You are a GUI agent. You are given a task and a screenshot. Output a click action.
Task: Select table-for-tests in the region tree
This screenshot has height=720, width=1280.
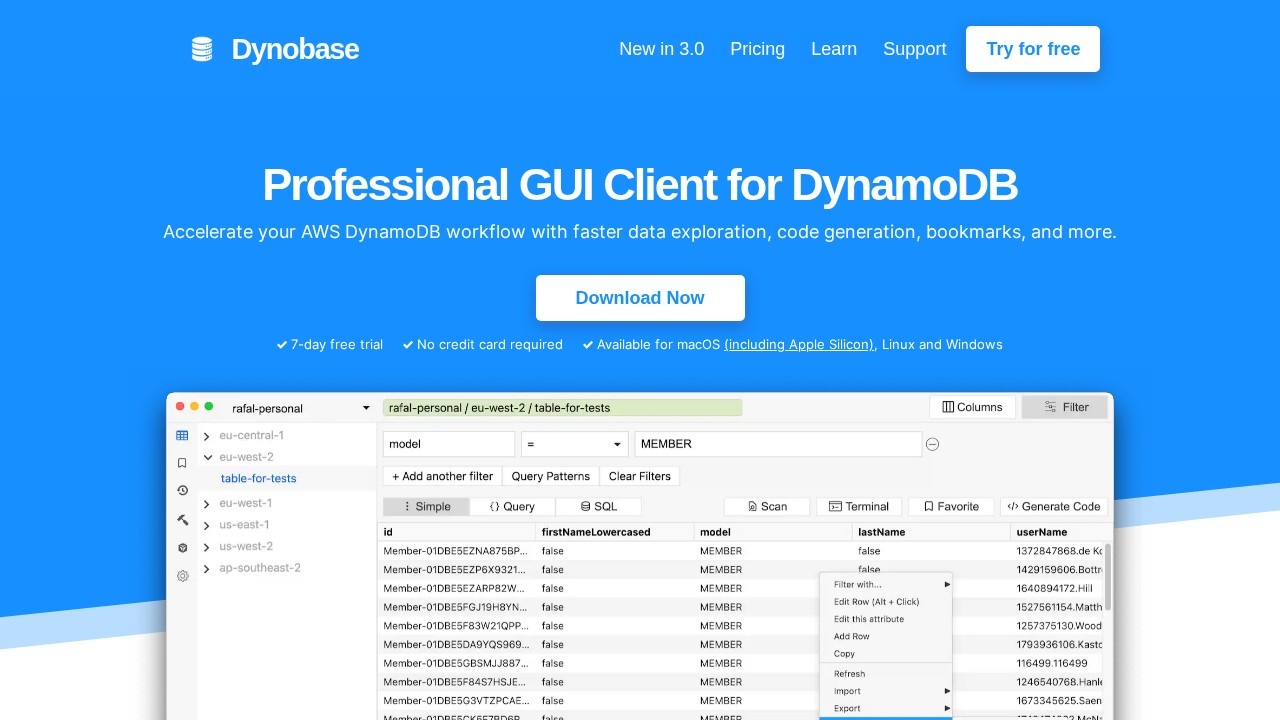259,478
